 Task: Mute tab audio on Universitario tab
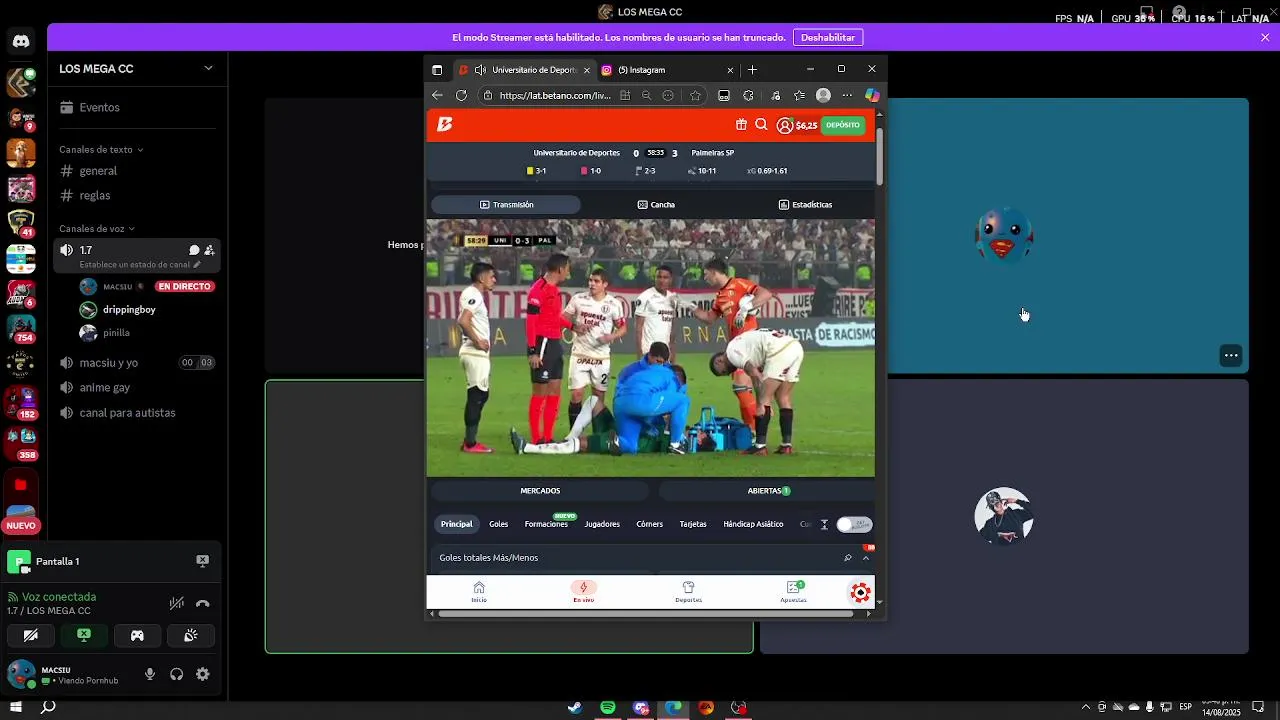pos(480,70)
